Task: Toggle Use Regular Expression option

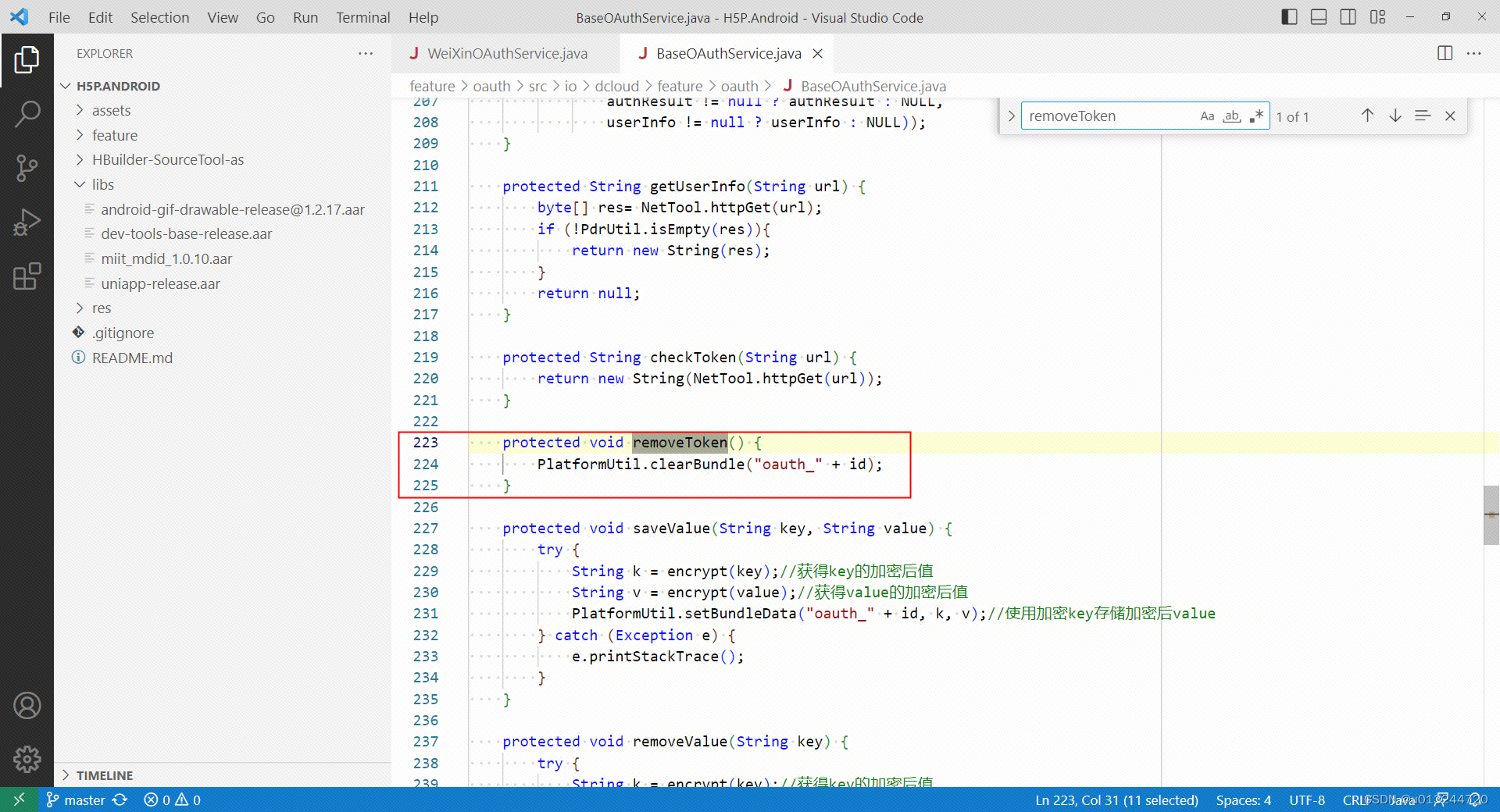Action: point(1256,116)
